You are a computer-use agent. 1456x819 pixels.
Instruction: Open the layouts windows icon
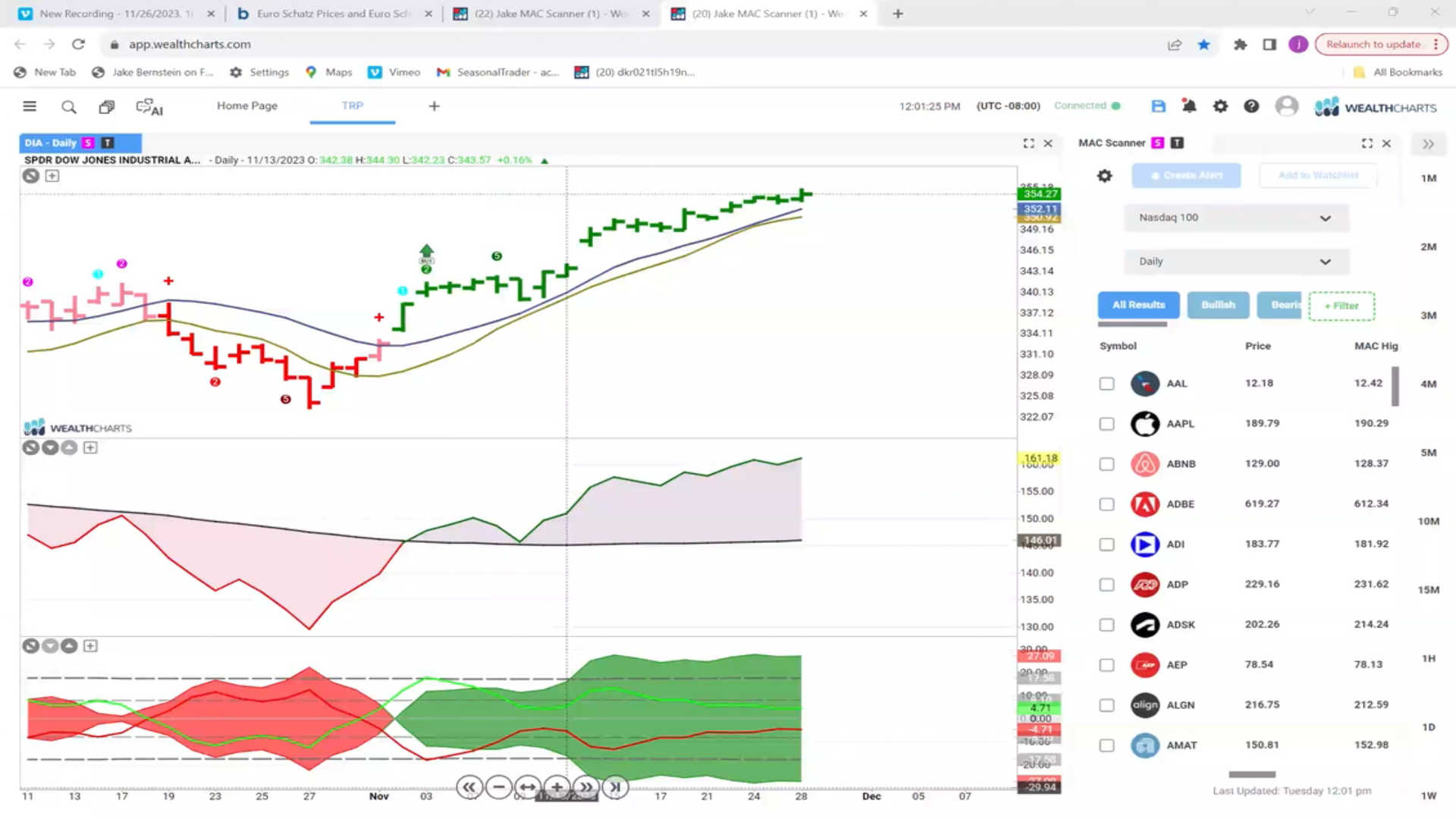point(107,107)
